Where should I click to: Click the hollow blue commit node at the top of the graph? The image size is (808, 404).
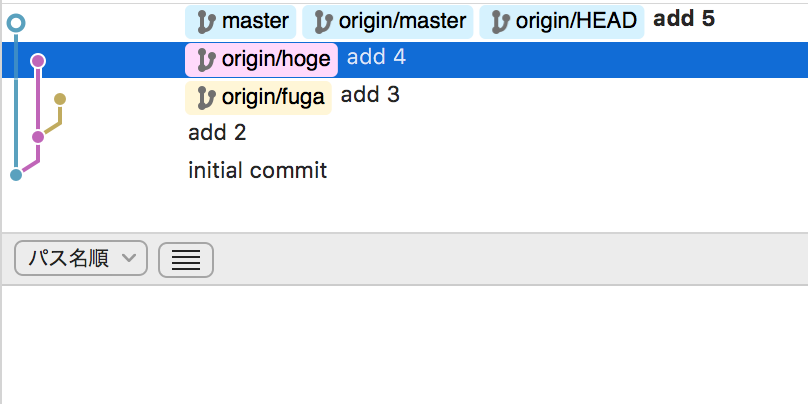[x=16, y=23]
